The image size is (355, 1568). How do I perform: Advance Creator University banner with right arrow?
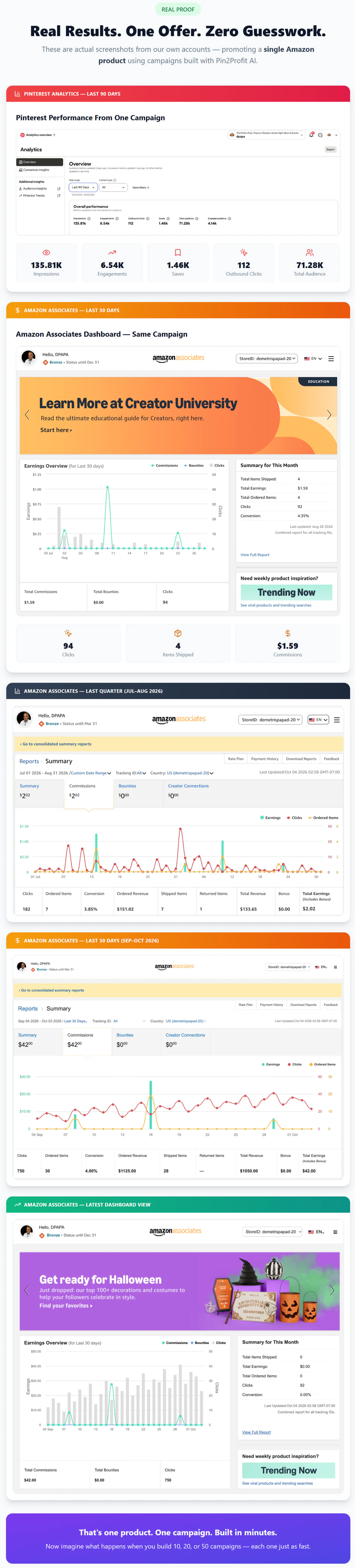click(x=329, y=415)
